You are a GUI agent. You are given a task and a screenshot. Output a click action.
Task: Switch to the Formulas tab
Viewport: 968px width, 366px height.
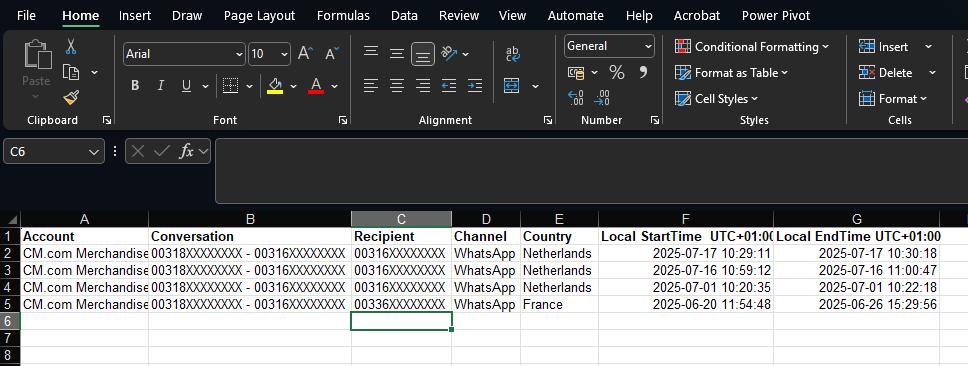[343, 16]
